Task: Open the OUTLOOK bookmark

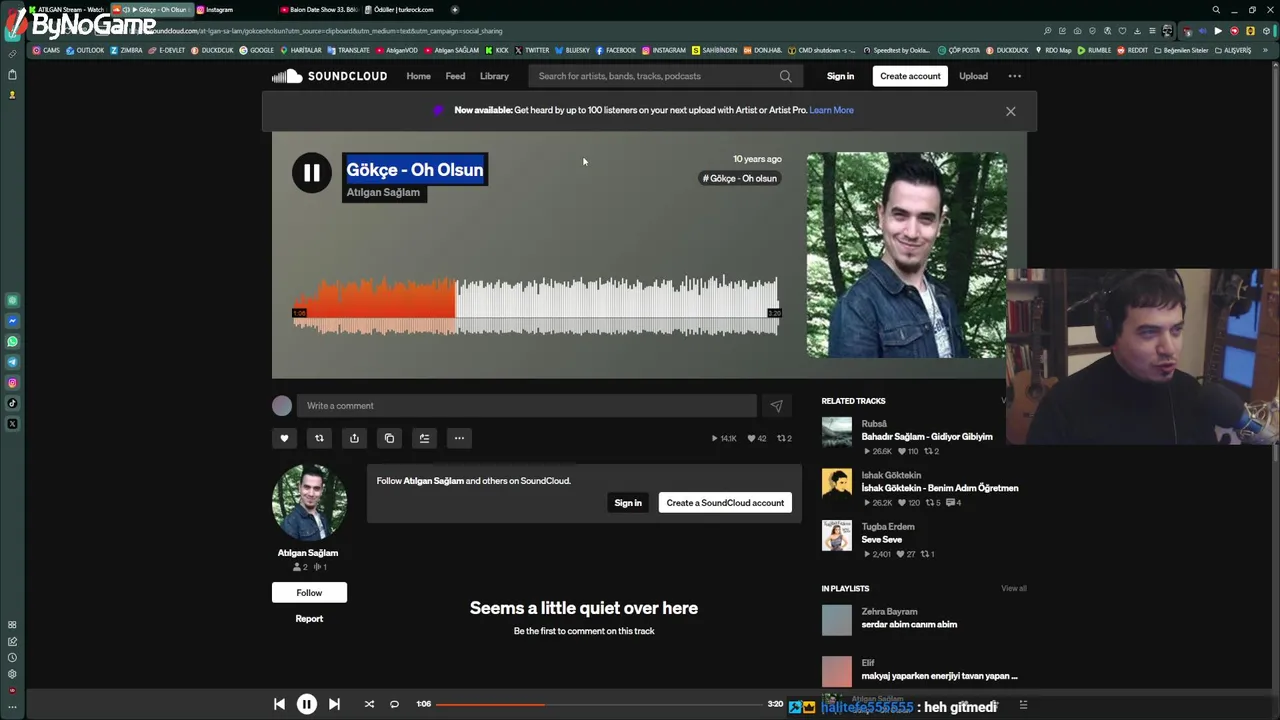Action: tap(85, 50)
